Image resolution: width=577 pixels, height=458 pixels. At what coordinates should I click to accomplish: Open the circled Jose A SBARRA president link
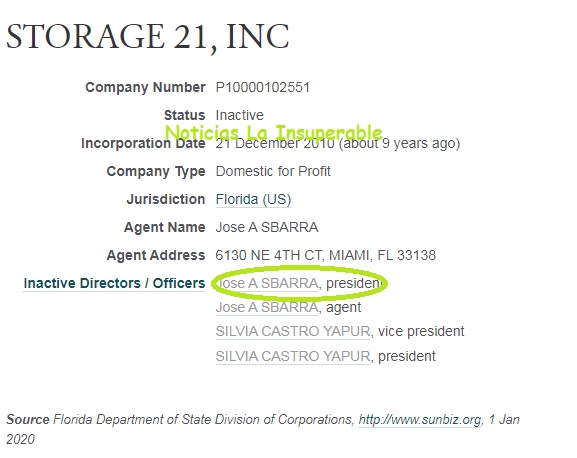(x=267, y=283)
